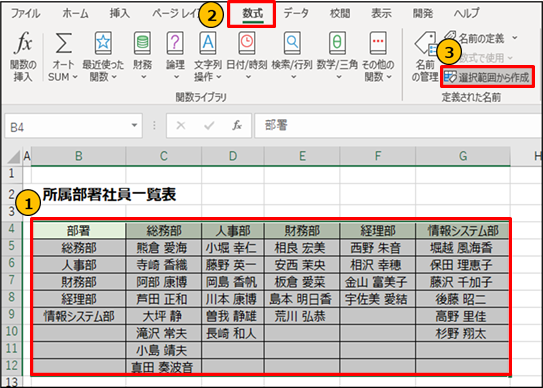
Task: Switch to the データ tab
Action: [x=296, y=14]
